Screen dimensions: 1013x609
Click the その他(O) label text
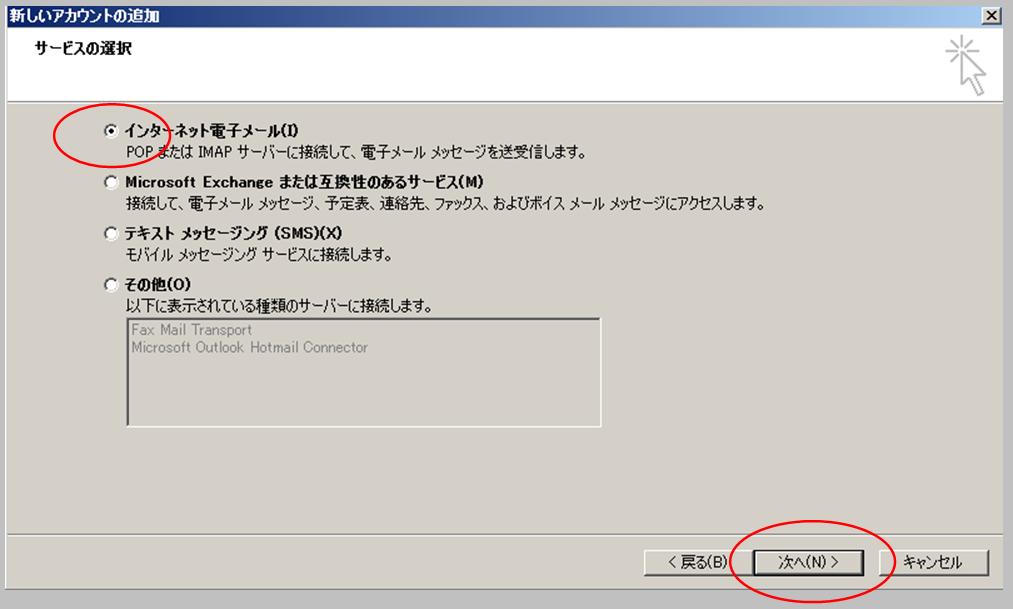click(x=151, y=285)
